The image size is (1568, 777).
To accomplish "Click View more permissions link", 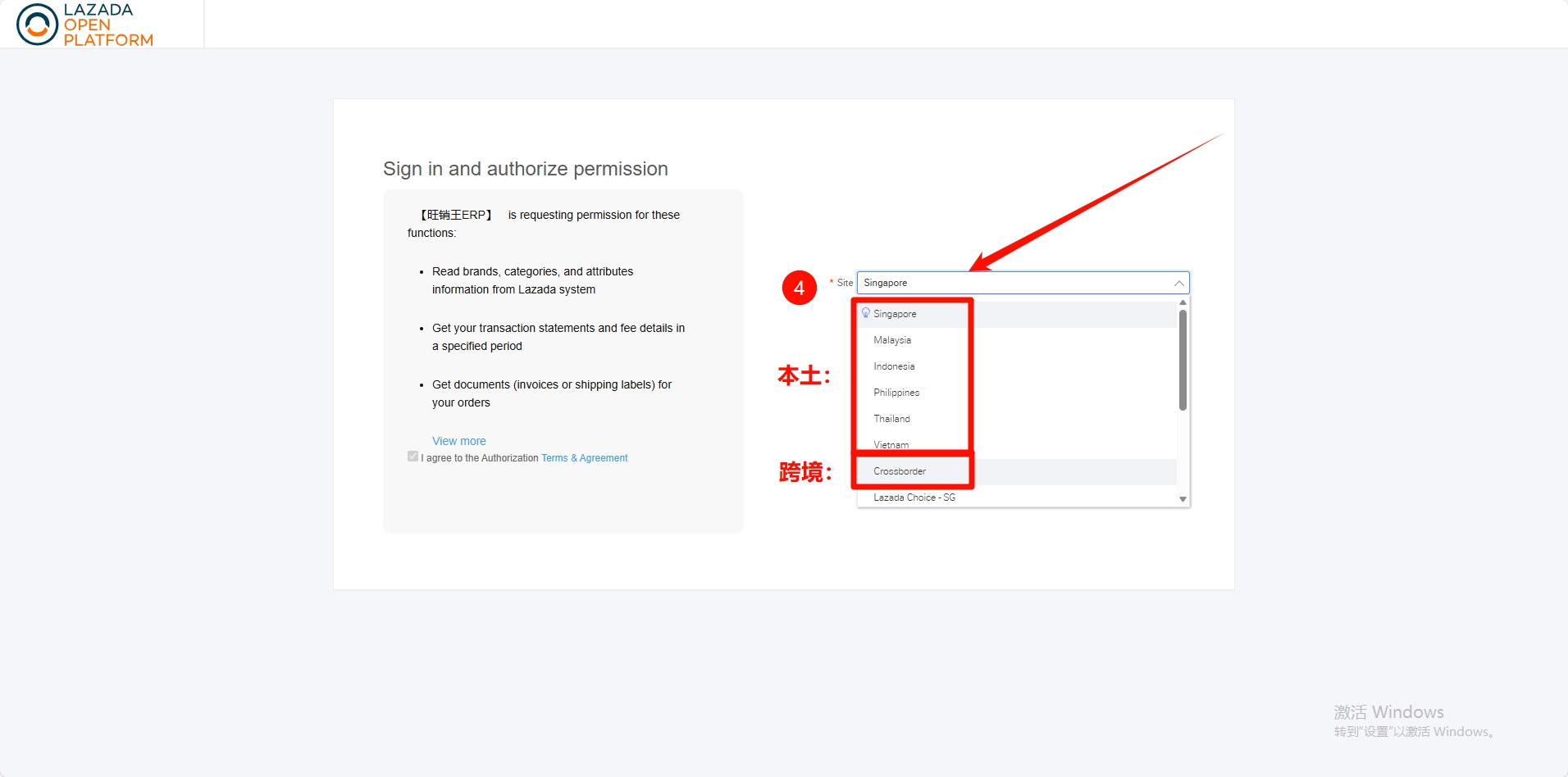I will [458, 441].
